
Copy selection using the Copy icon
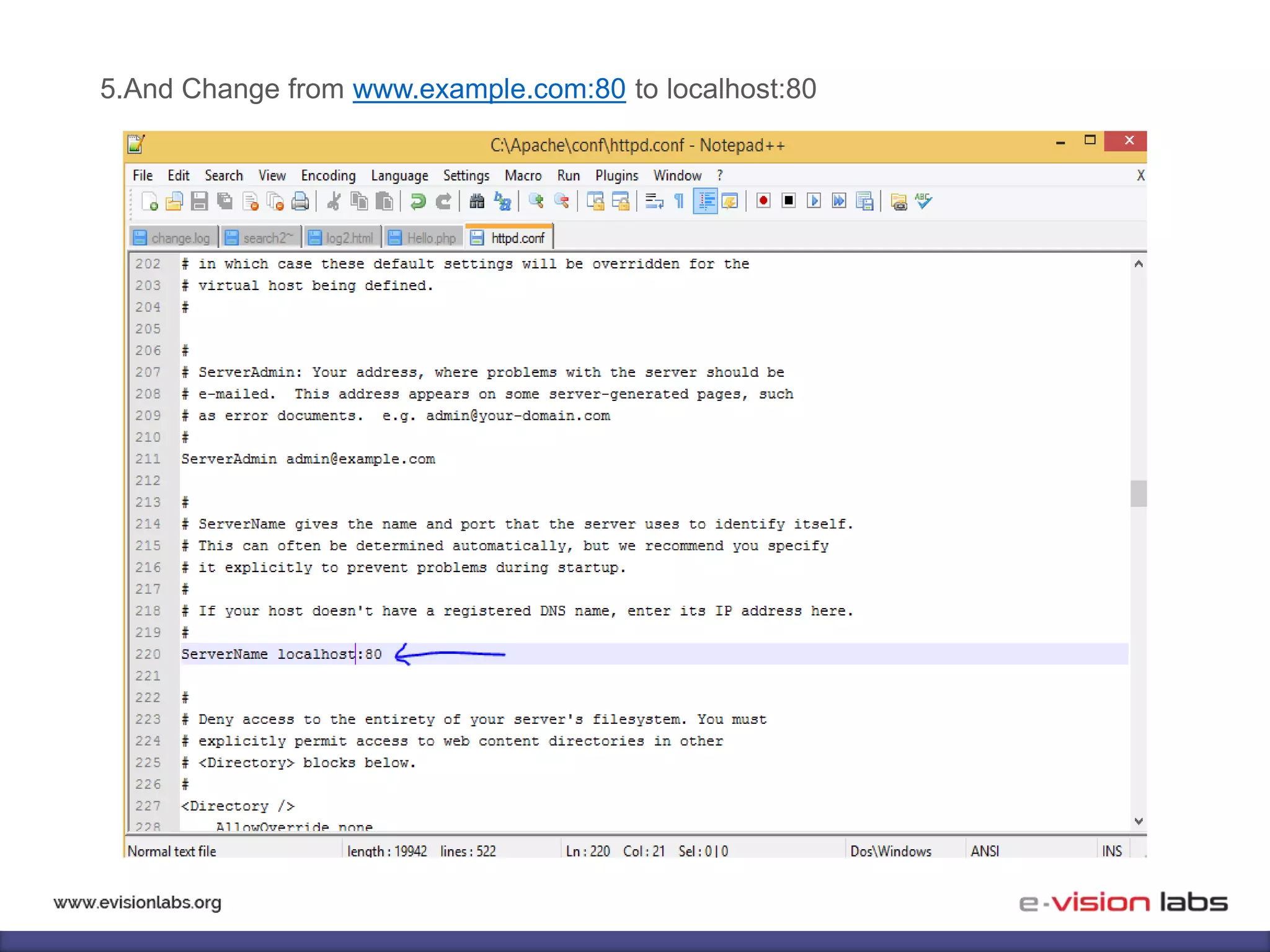pyautogui.click(x=359, y=201)
